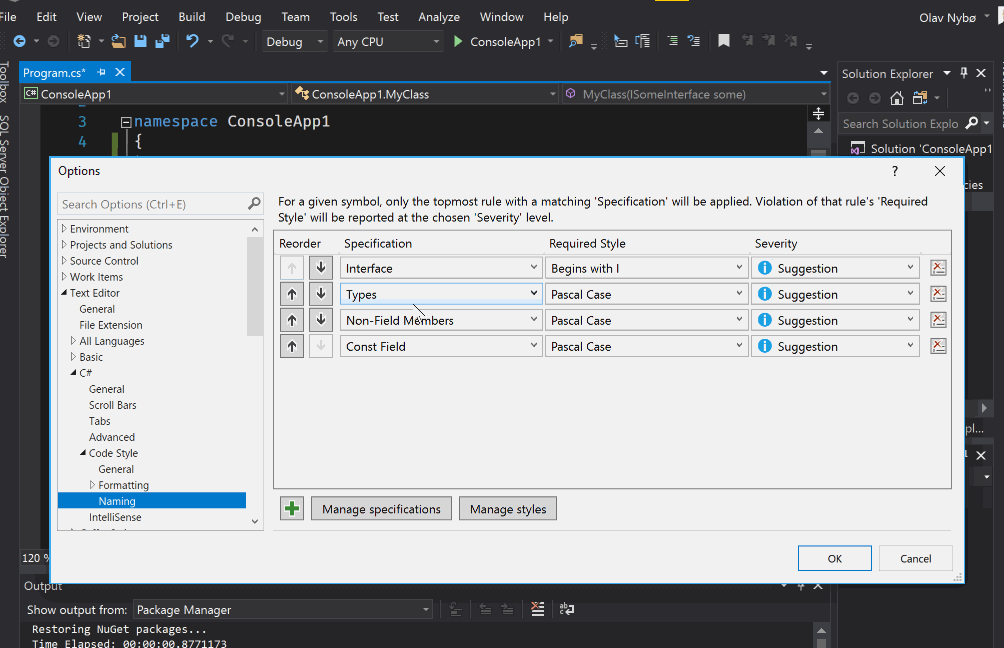The image size is (1004, 648).
Task: Start ConsoleApp1 with the green play button
Action: click(458, 42)
